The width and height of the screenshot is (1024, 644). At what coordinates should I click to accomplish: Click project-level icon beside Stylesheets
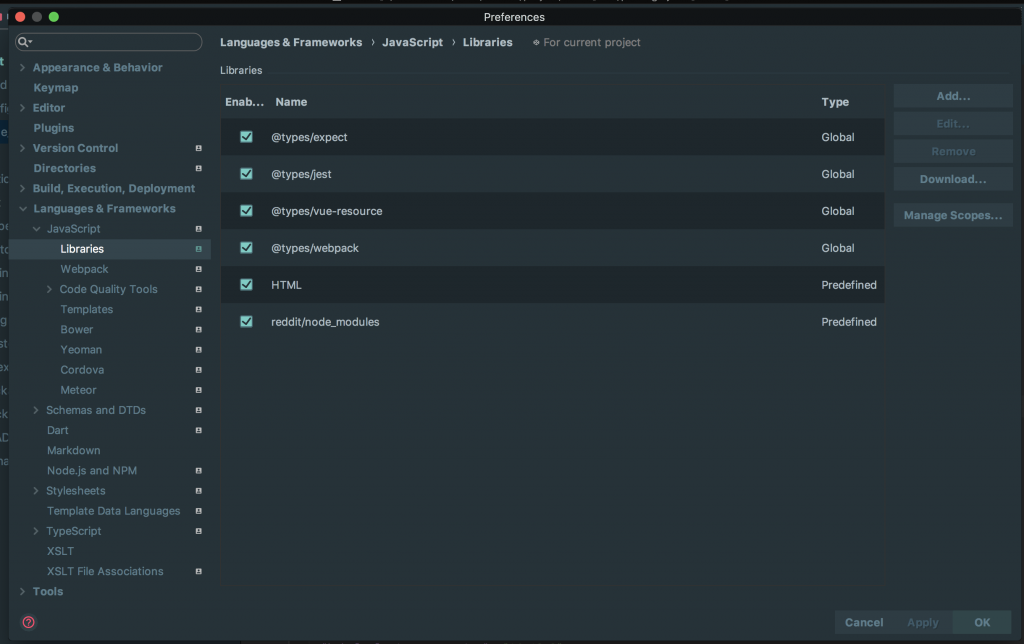coord(198,491)
